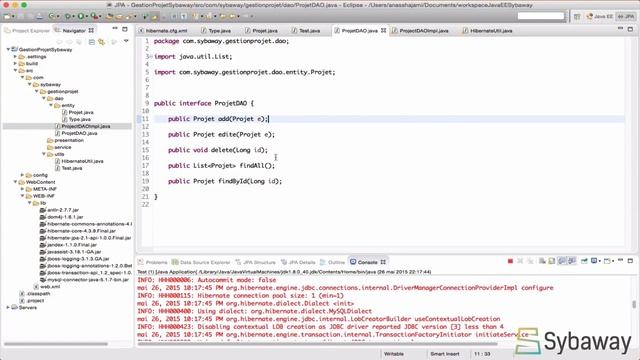Viewport: 640px width, 360px height.
Task: Open the Open Console dropdown arrow
Action: (613, 261)
